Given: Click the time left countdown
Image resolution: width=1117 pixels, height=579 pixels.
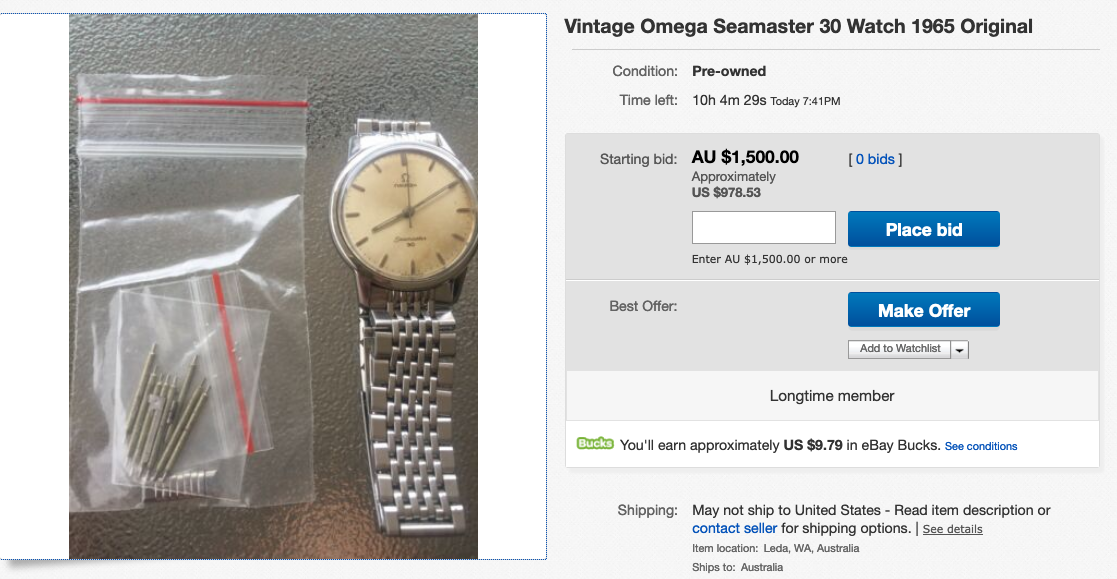Looking at the screenshot, I should (729, 100).
